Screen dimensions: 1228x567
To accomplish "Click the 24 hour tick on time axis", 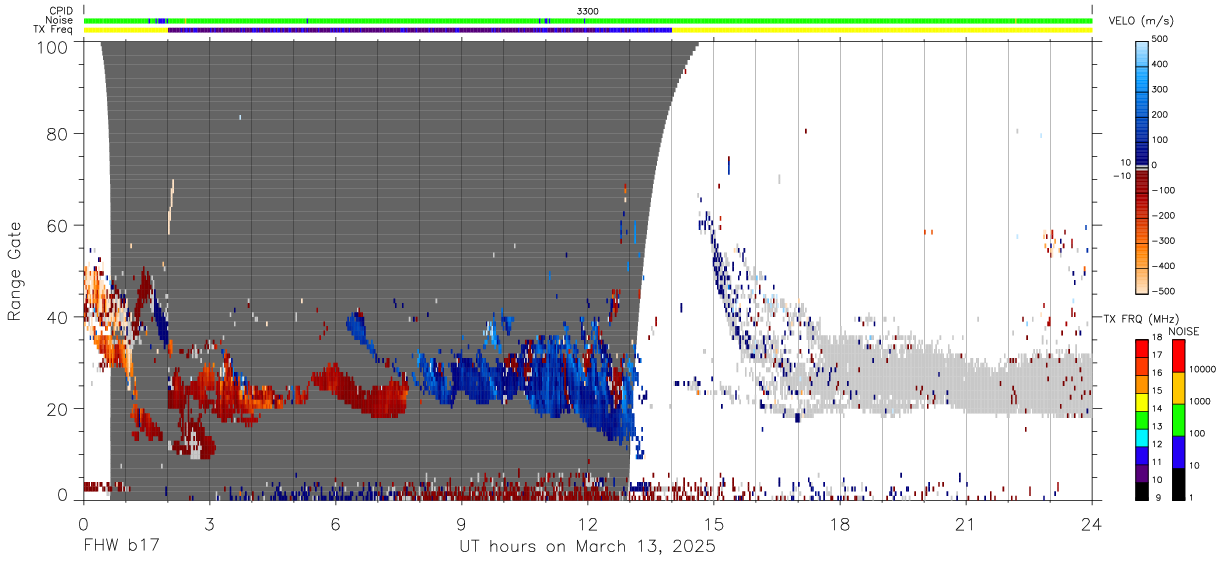I will [x=1092, y=523].
